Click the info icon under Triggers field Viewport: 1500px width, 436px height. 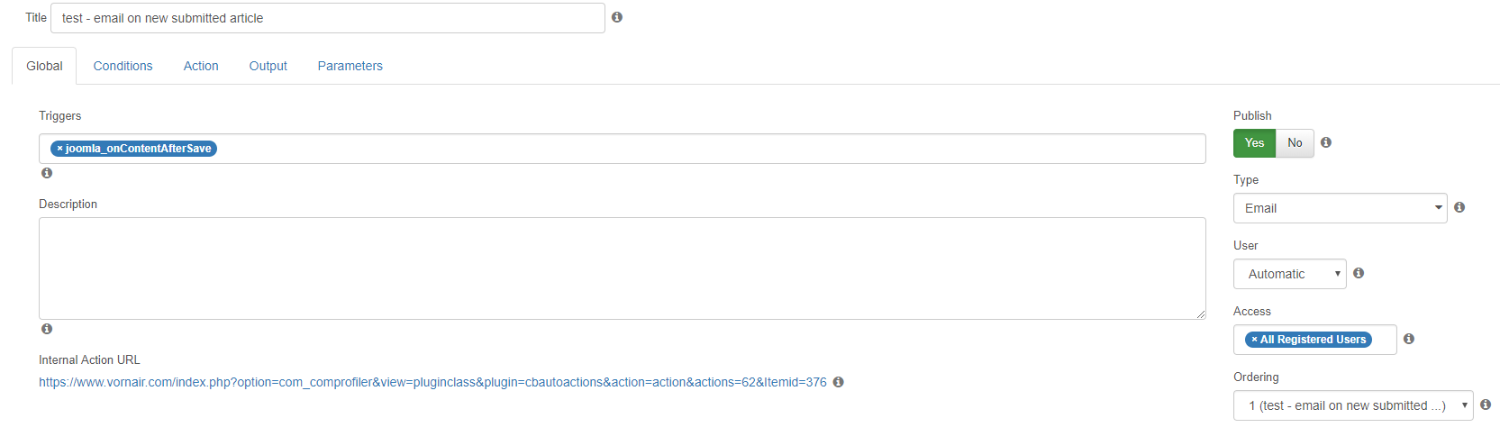(46, 173)
